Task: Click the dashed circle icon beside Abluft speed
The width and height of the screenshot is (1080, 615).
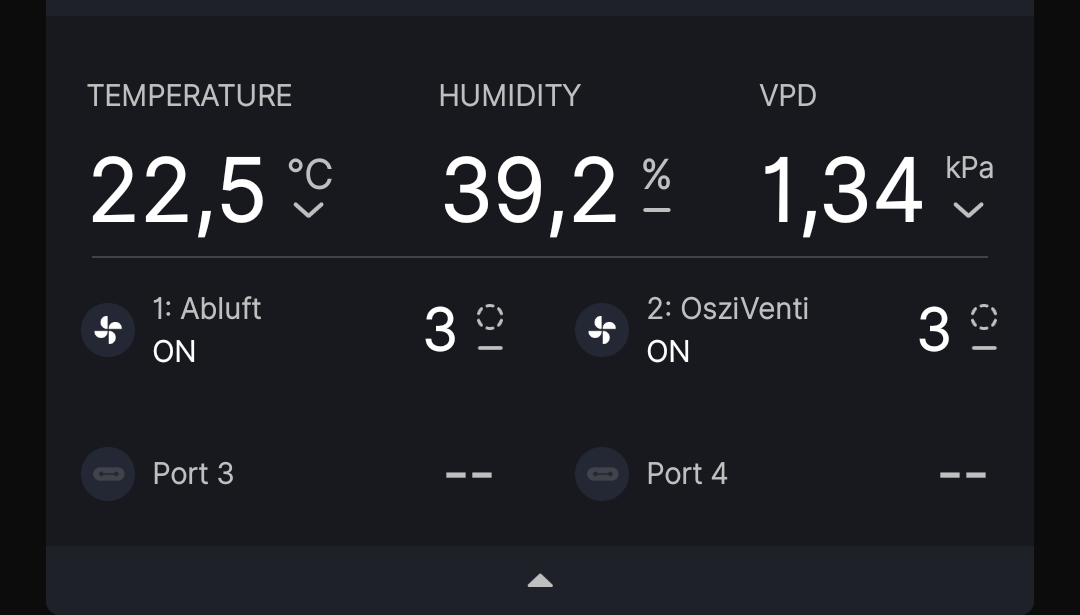Action: pyautogui.click(x=490, y=317)
